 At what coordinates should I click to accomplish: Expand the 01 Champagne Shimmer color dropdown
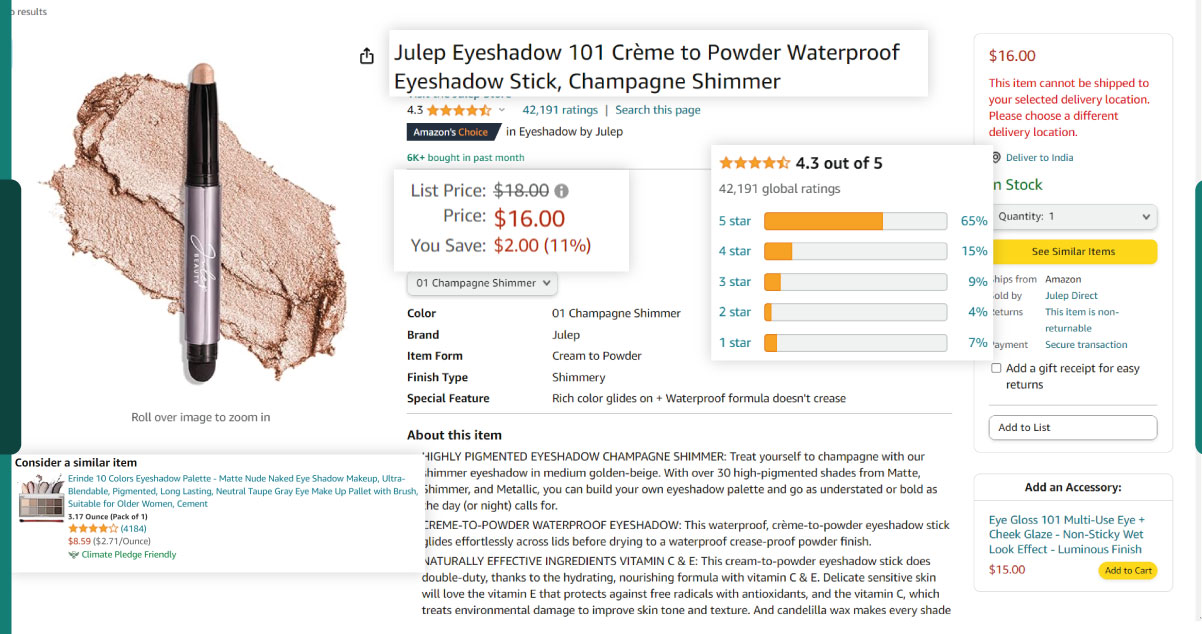[482, 284]
